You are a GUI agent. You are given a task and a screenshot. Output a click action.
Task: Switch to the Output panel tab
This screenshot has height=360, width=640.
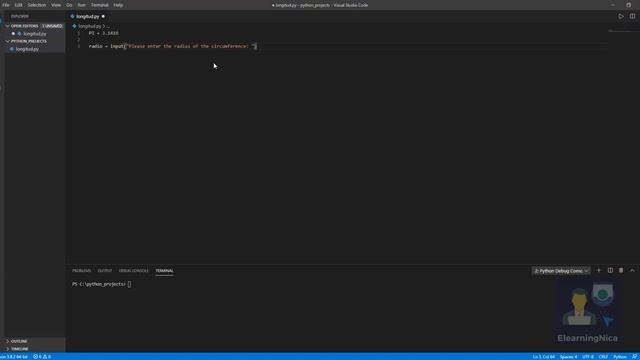[x=104, y=271]
